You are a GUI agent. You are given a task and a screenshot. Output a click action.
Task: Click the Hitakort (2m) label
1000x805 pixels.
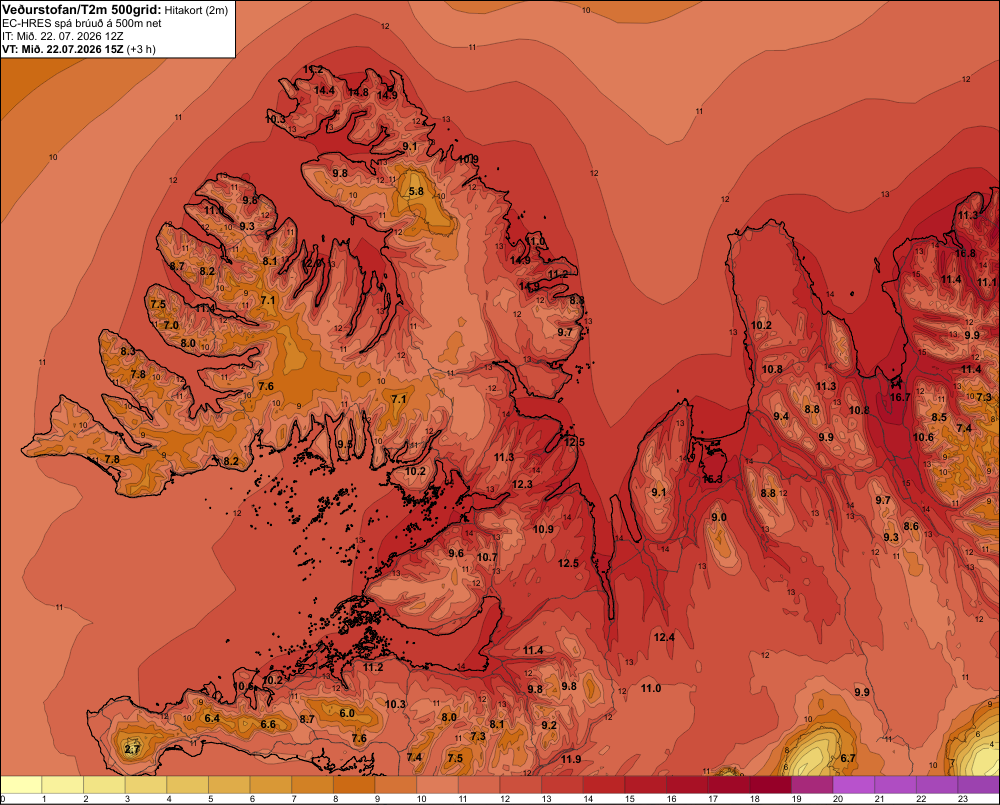[x=196, y=10]
